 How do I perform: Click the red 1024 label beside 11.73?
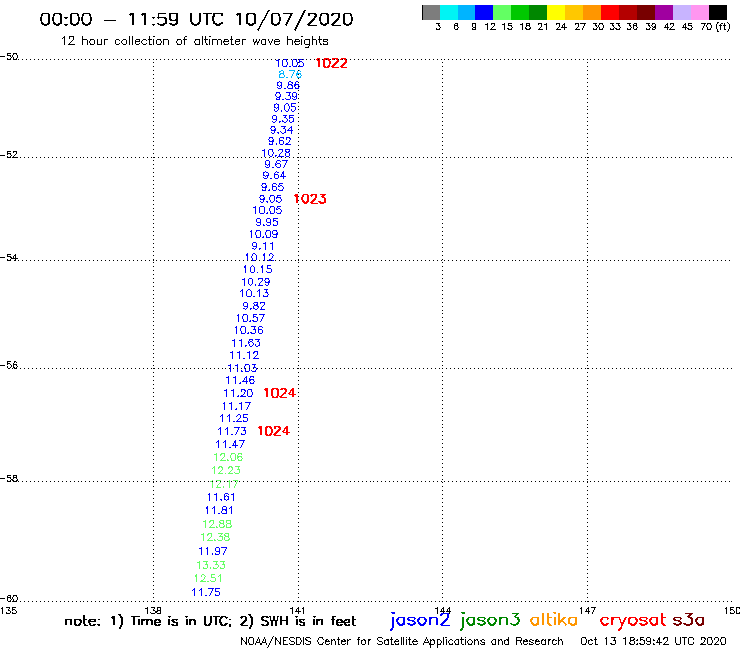pyautogui.click(x=274, y=431)
